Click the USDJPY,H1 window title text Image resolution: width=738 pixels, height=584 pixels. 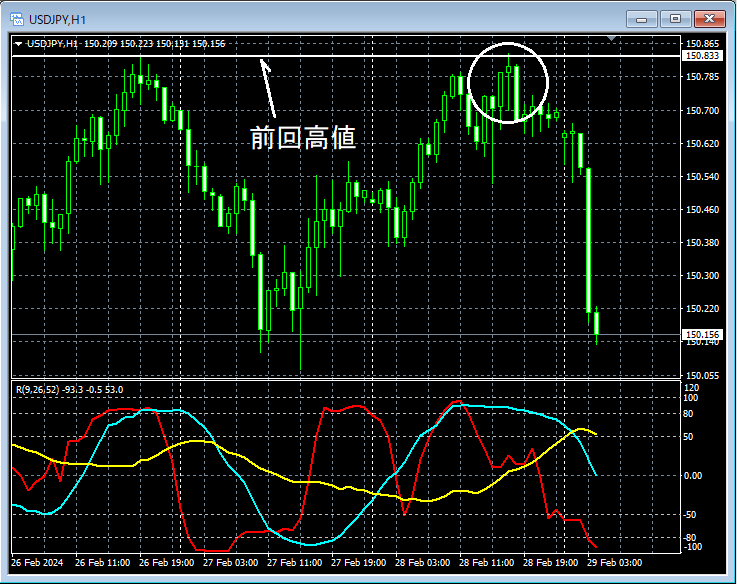[57, 20]
